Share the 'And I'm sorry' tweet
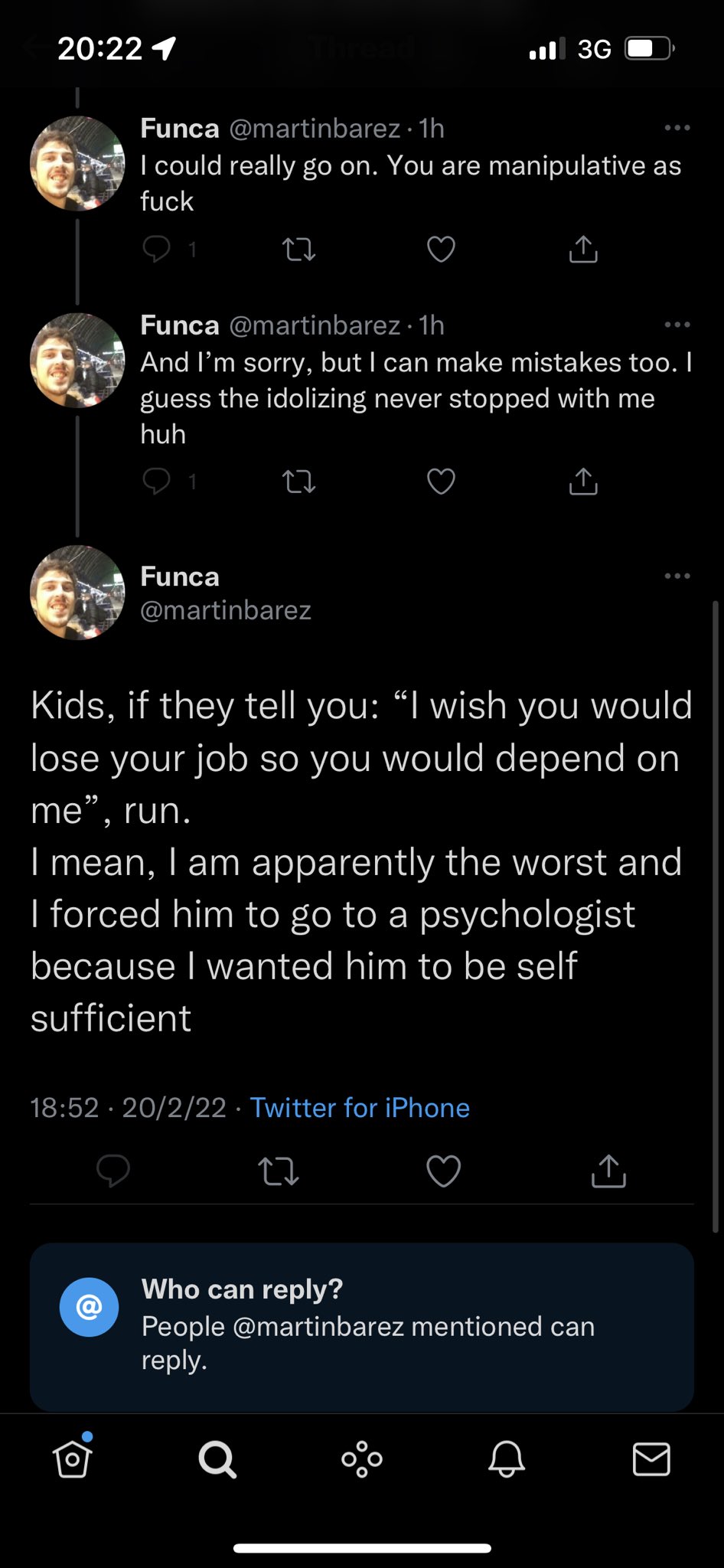 point(583,481)
